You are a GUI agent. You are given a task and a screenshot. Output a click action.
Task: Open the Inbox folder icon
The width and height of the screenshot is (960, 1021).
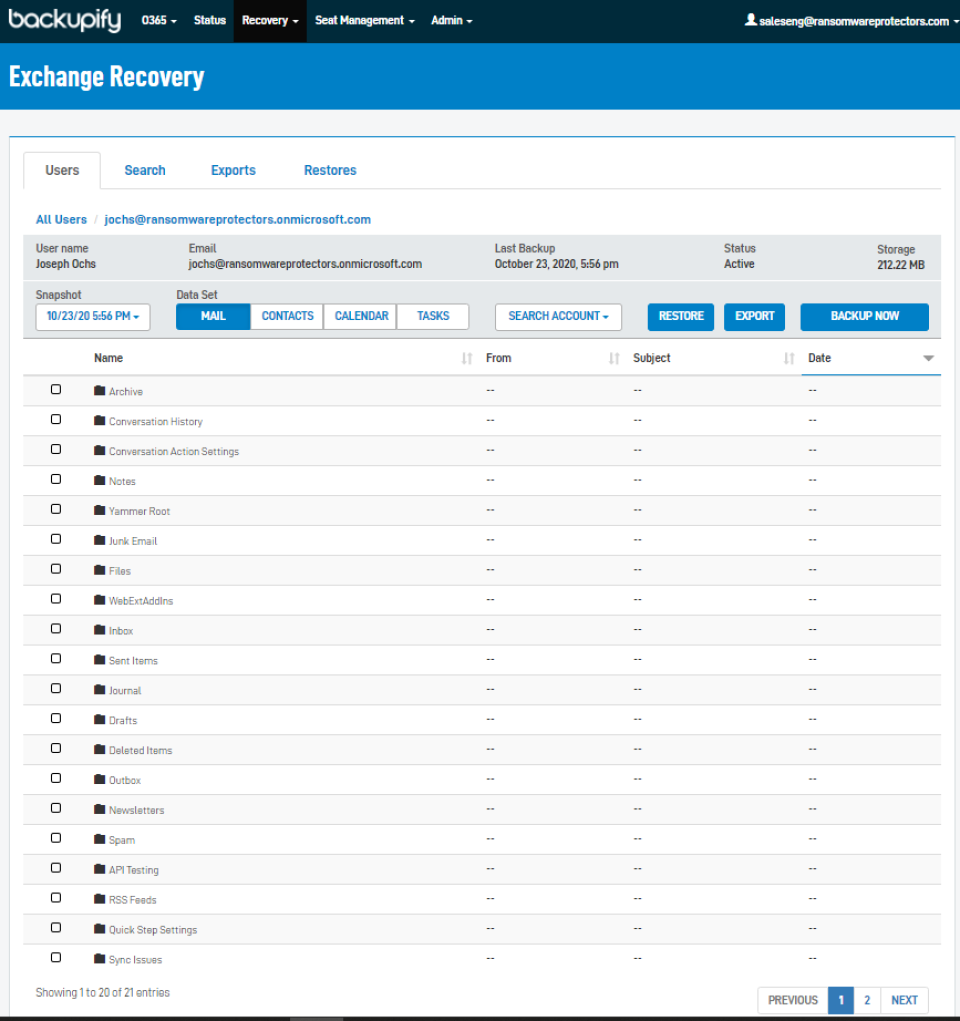(98, 630)
